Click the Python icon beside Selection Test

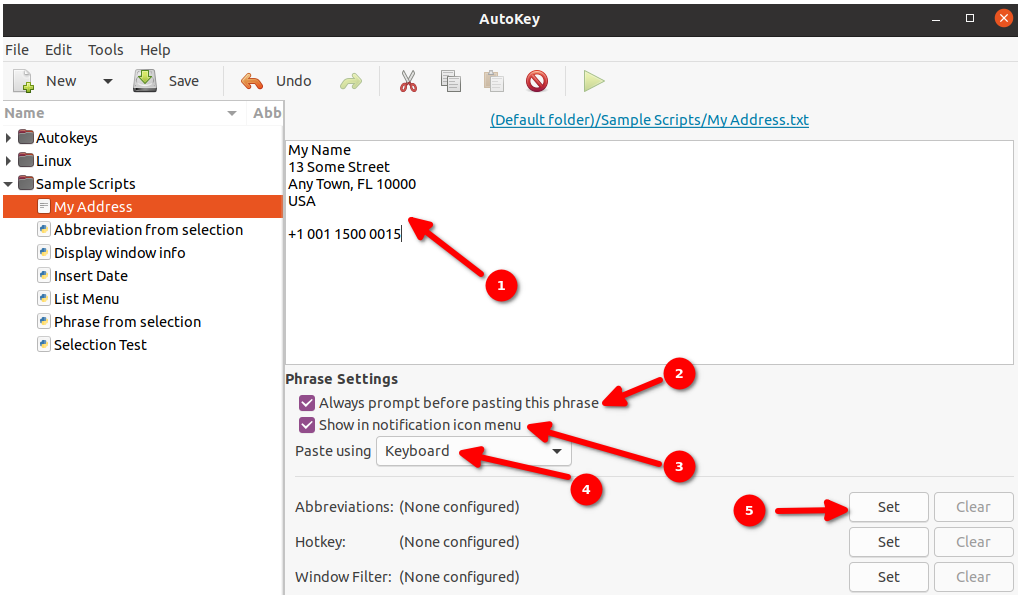pyautogui.click(x=44, y=345)
